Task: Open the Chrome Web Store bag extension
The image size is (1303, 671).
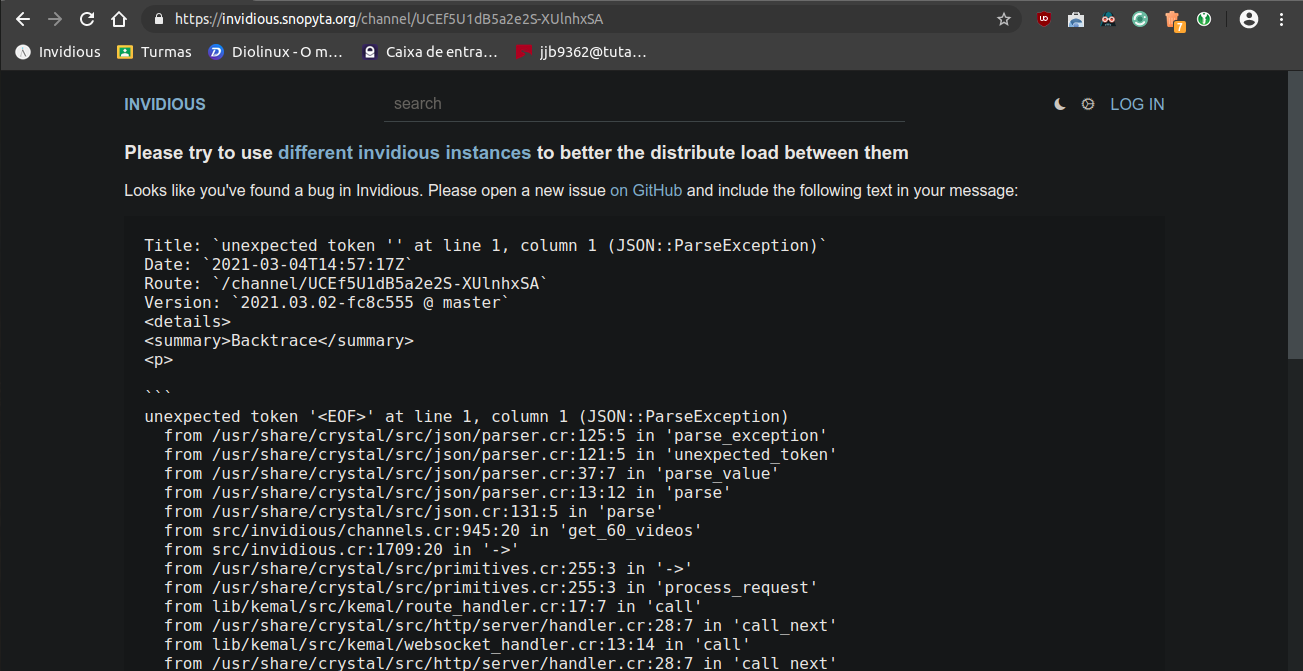Action: [x=1076, y=19]
